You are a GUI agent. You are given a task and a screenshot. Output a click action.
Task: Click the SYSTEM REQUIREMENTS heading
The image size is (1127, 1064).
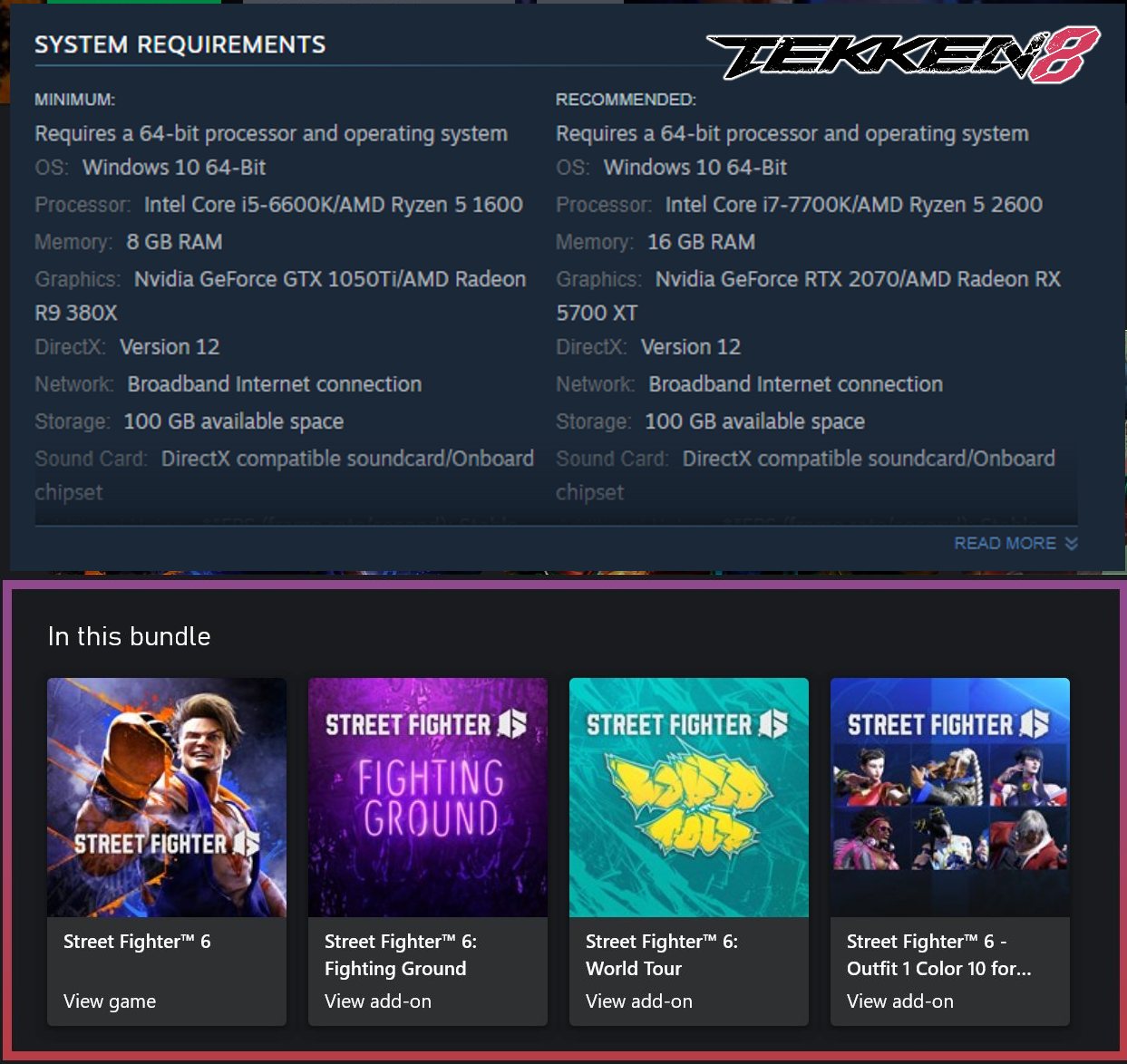180,44
